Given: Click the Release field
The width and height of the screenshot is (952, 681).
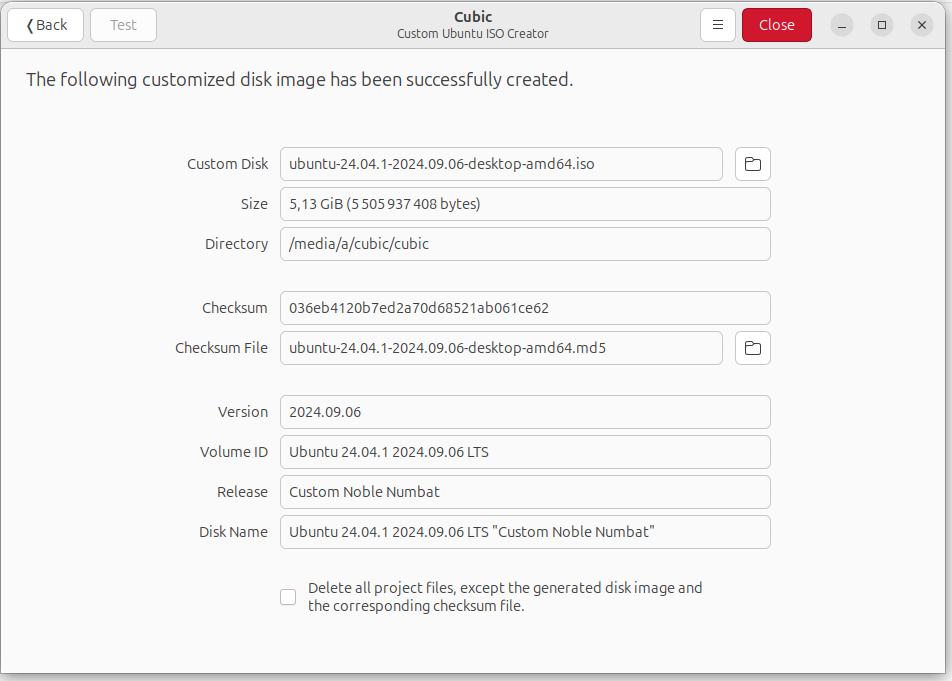Looking at the screenshot, I should 525,492.
